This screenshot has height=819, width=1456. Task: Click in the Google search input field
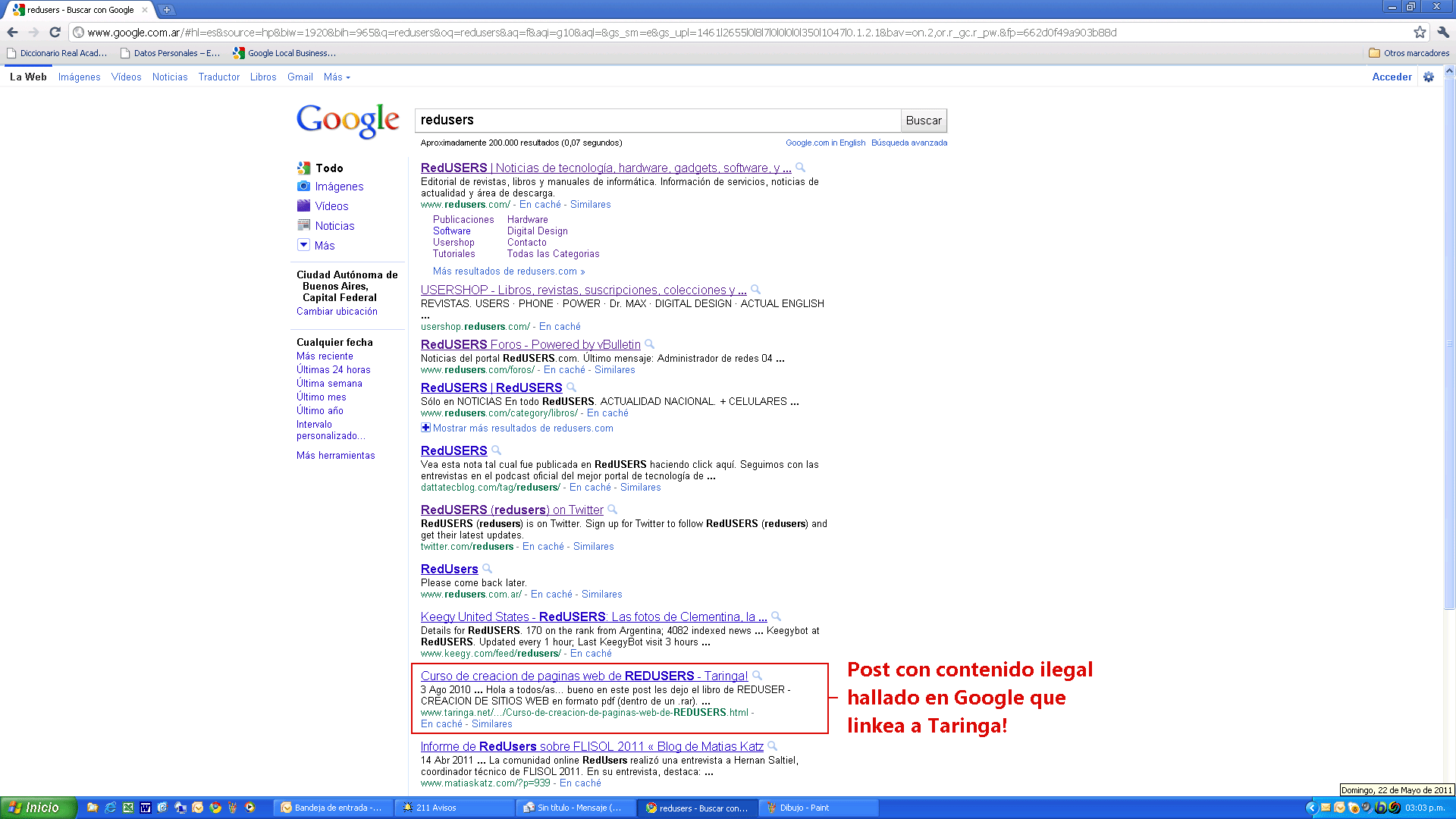click(x=657, y=120)
